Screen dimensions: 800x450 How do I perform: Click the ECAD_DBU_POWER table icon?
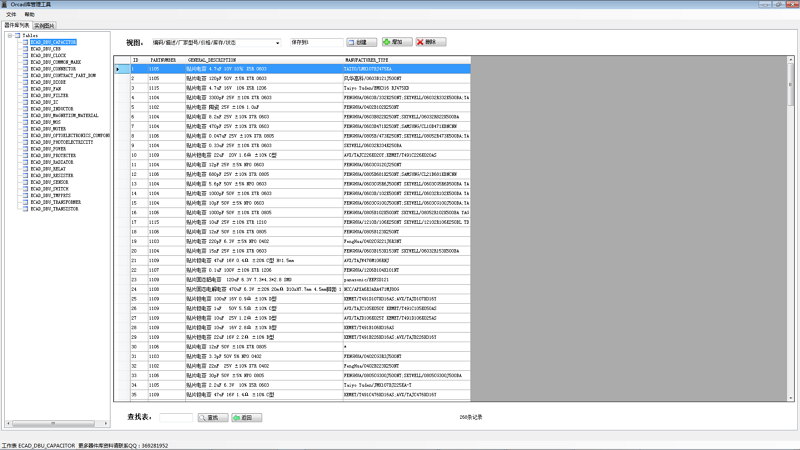tap(25, 148)
